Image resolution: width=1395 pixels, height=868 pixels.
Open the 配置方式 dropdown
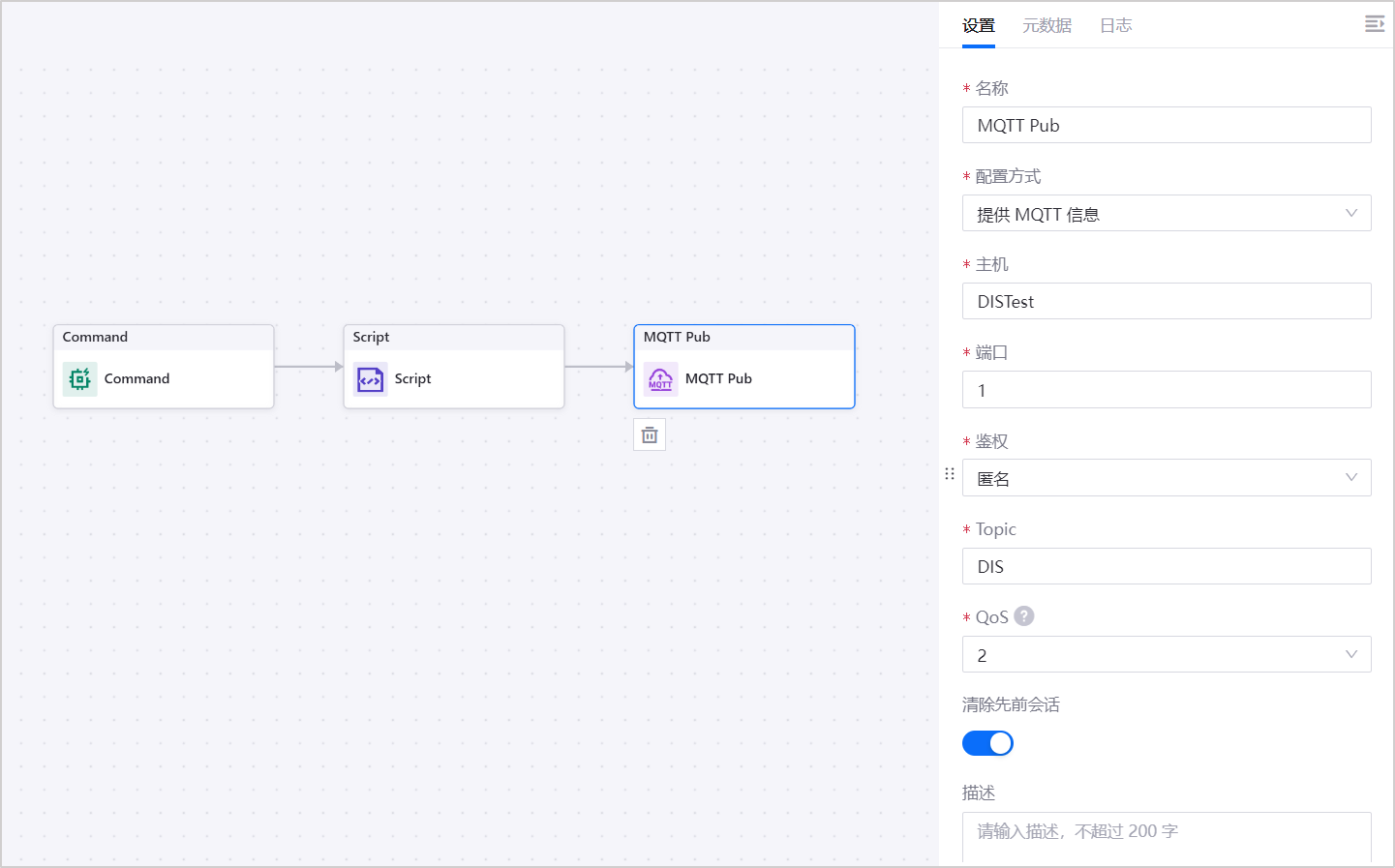click(1166, 214)
